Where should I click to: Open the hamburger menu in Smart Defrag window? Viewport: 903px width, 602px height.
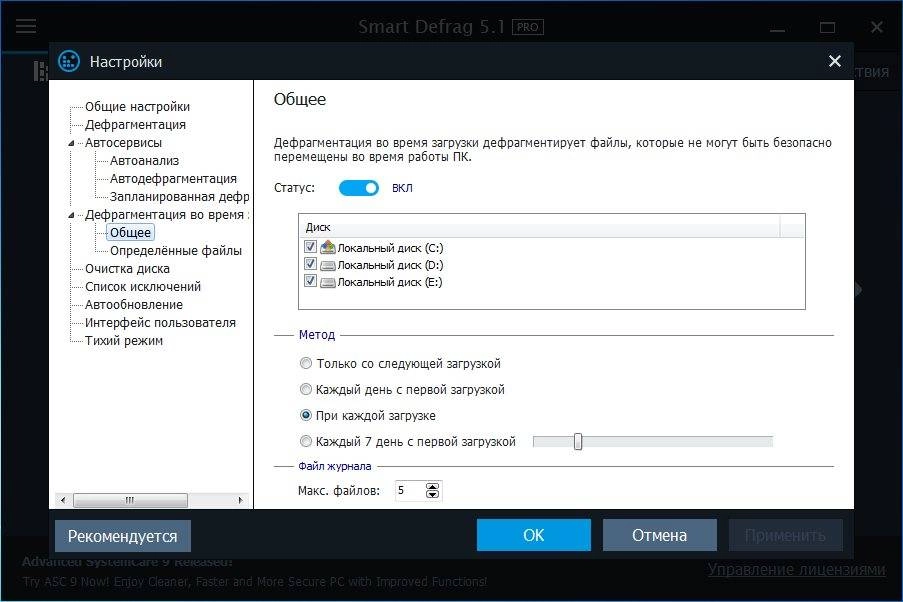(26, 26)
